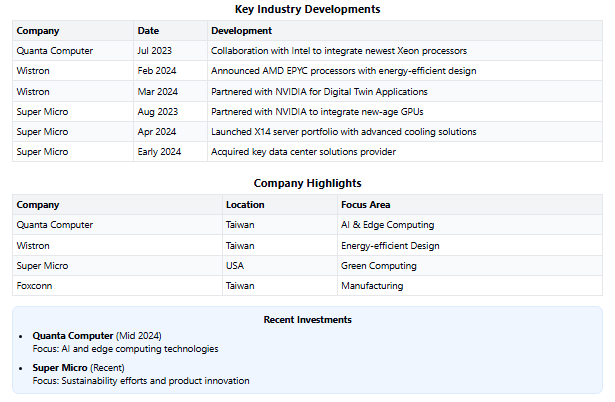615x402 pixels.
Task: Click 'AI & Edge Computing' focus cell
Action: (470, 225)
